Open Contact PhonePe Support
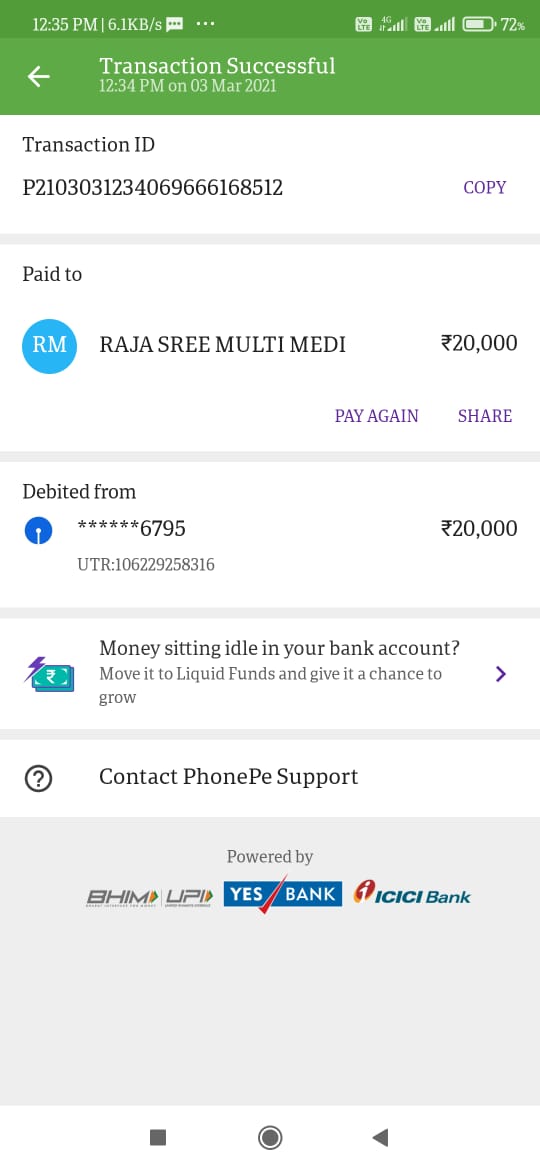The width and height of the screenshot is (540, 1170). coord(270,778)
